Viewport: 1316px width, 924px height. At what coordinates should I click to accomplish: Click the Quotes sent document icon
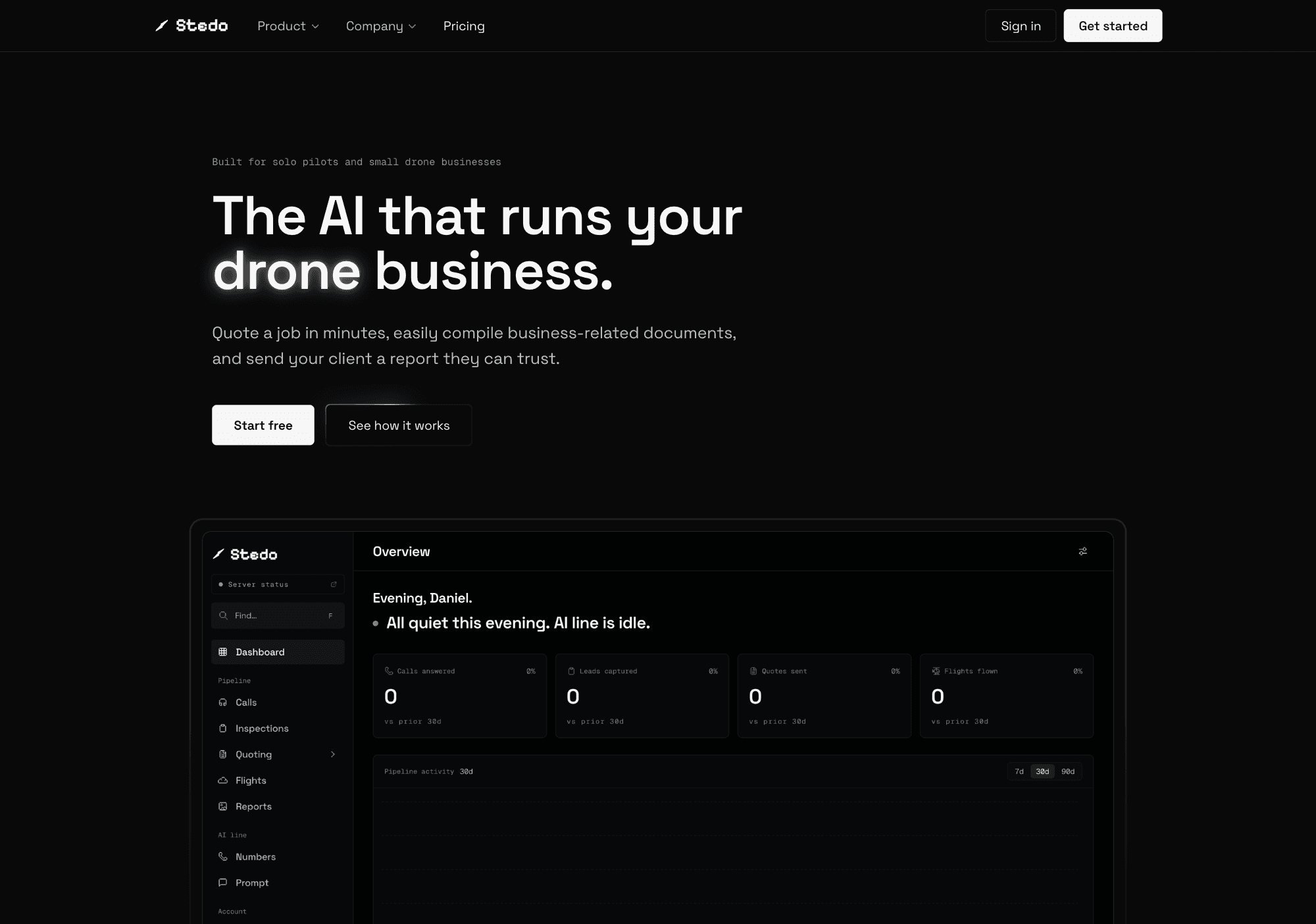point(753,671)
